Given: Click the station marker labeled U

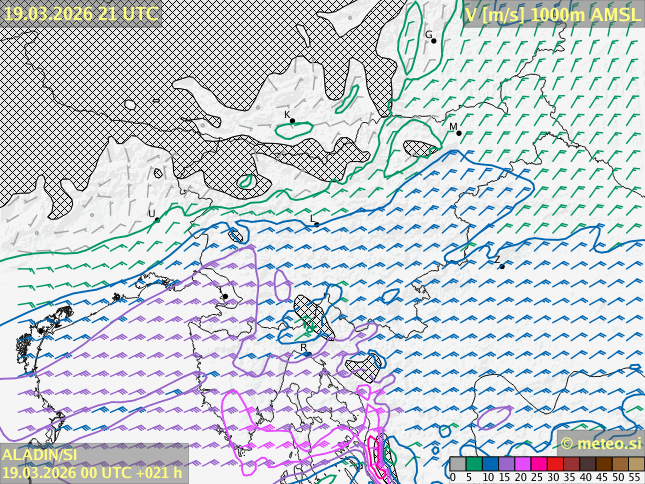Looking at the screenshot, I should (x=157, y=219).
